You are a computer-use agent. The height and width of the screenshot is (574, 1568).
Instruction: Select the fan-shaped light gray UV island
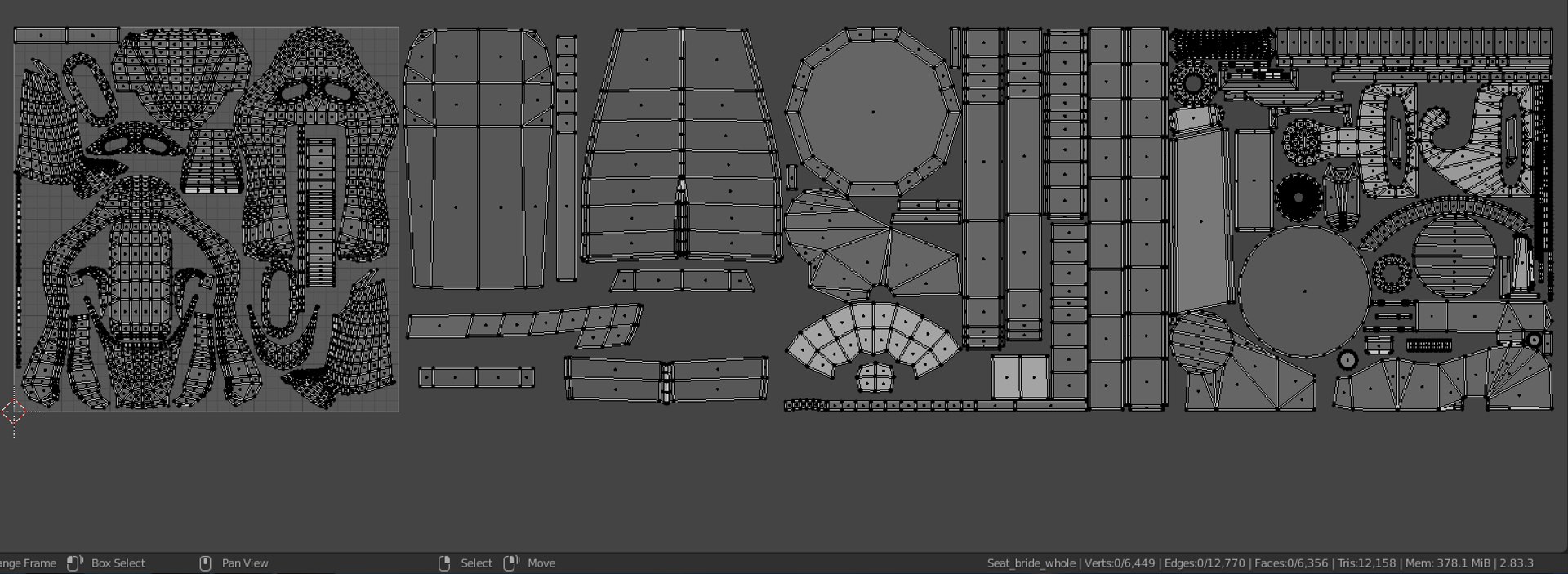[872, 339]
